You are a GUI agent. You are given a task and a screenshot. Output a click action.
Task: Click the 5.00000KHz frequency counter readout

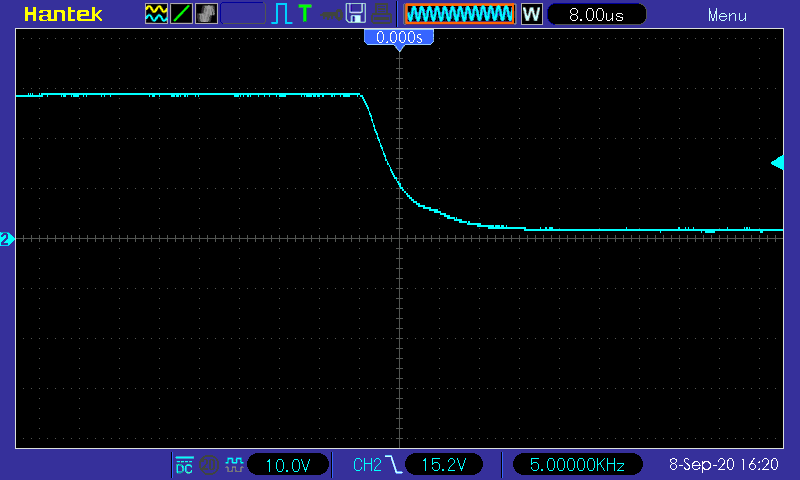(577, 465)
